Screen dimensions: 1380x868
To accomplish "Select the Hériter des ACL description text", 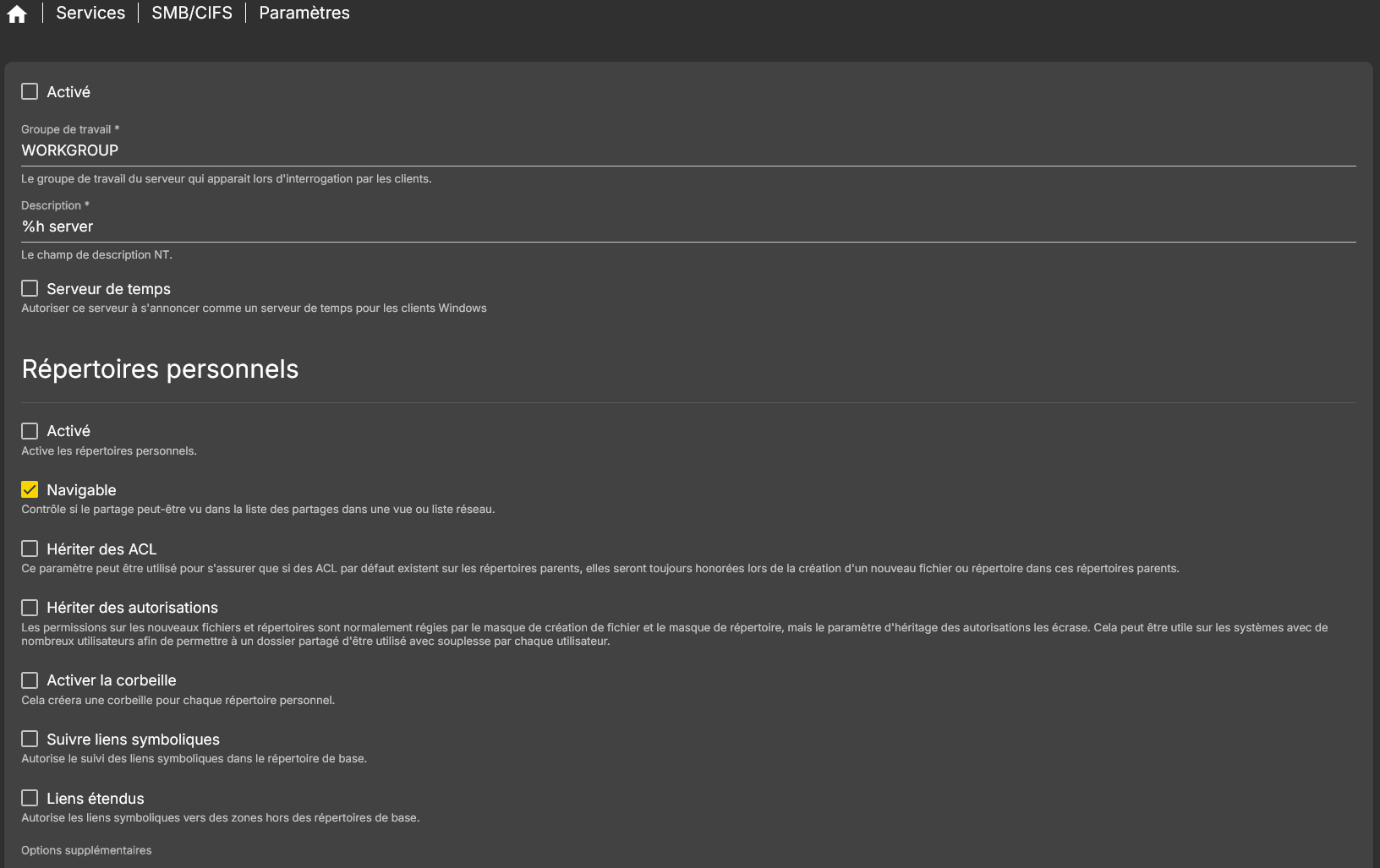I will [600, 568].
